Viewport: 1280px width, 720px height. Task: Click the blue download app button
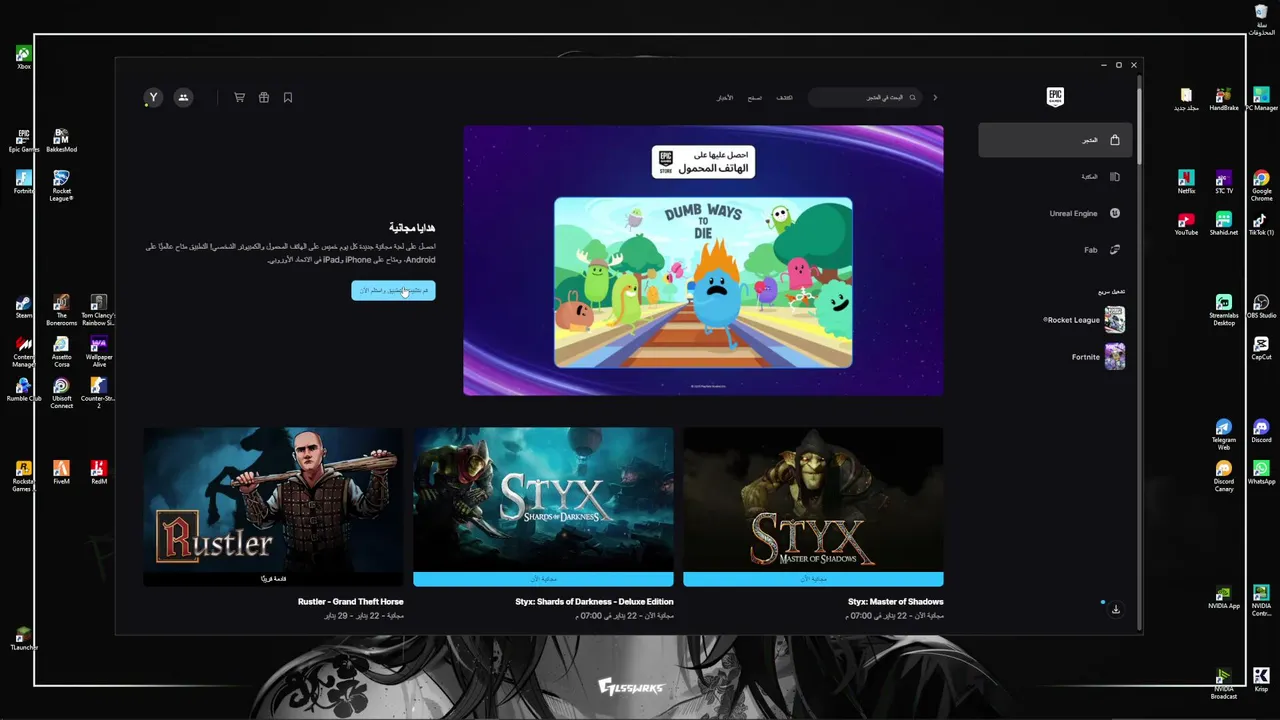393,290
